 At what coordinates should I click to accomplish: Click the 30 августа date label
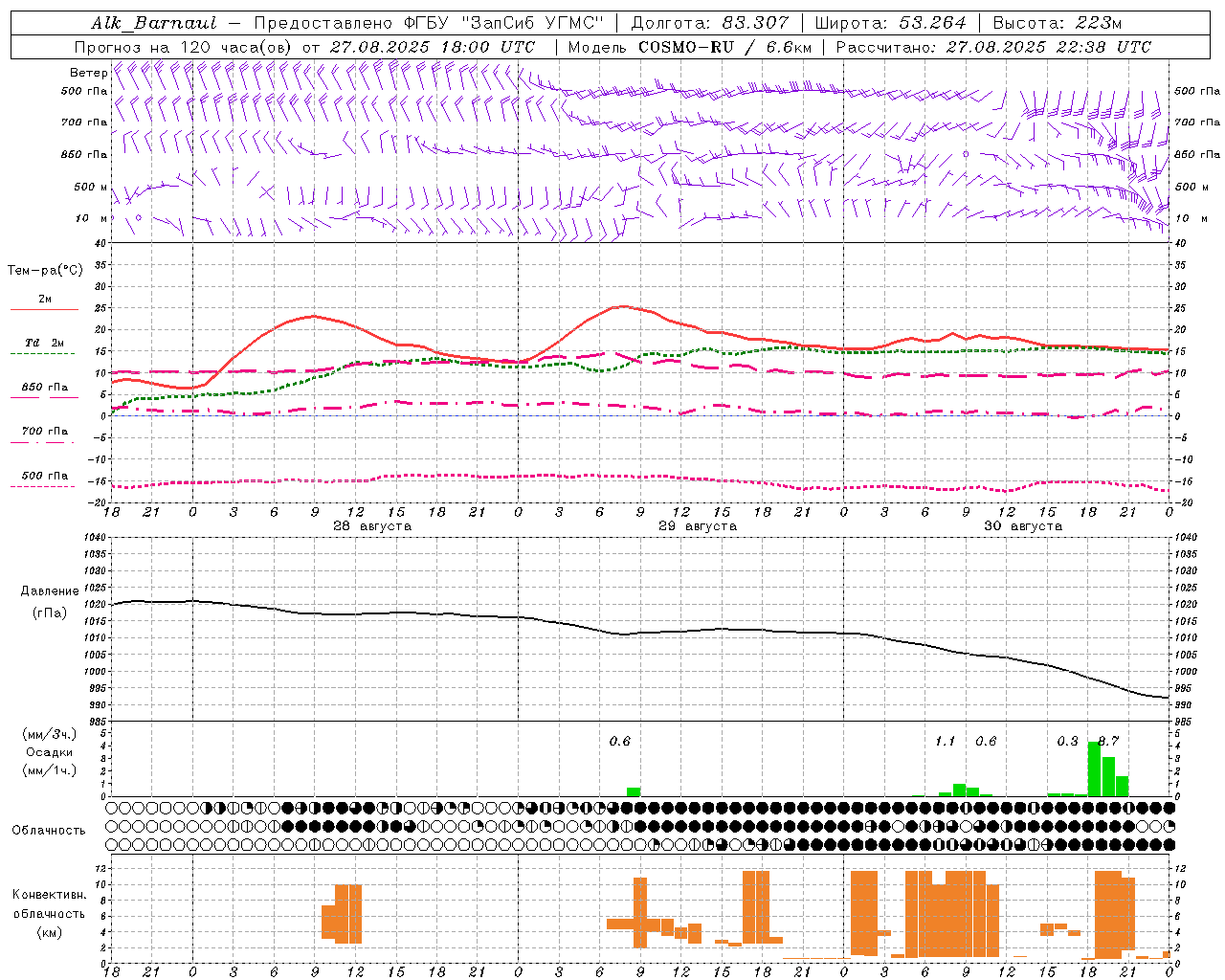tap(1023, 526)
